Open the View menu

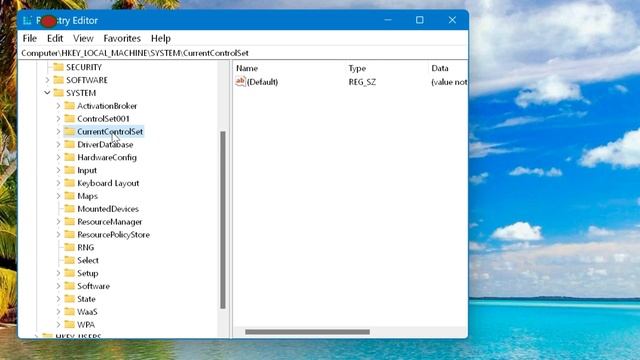click(83, 38)
